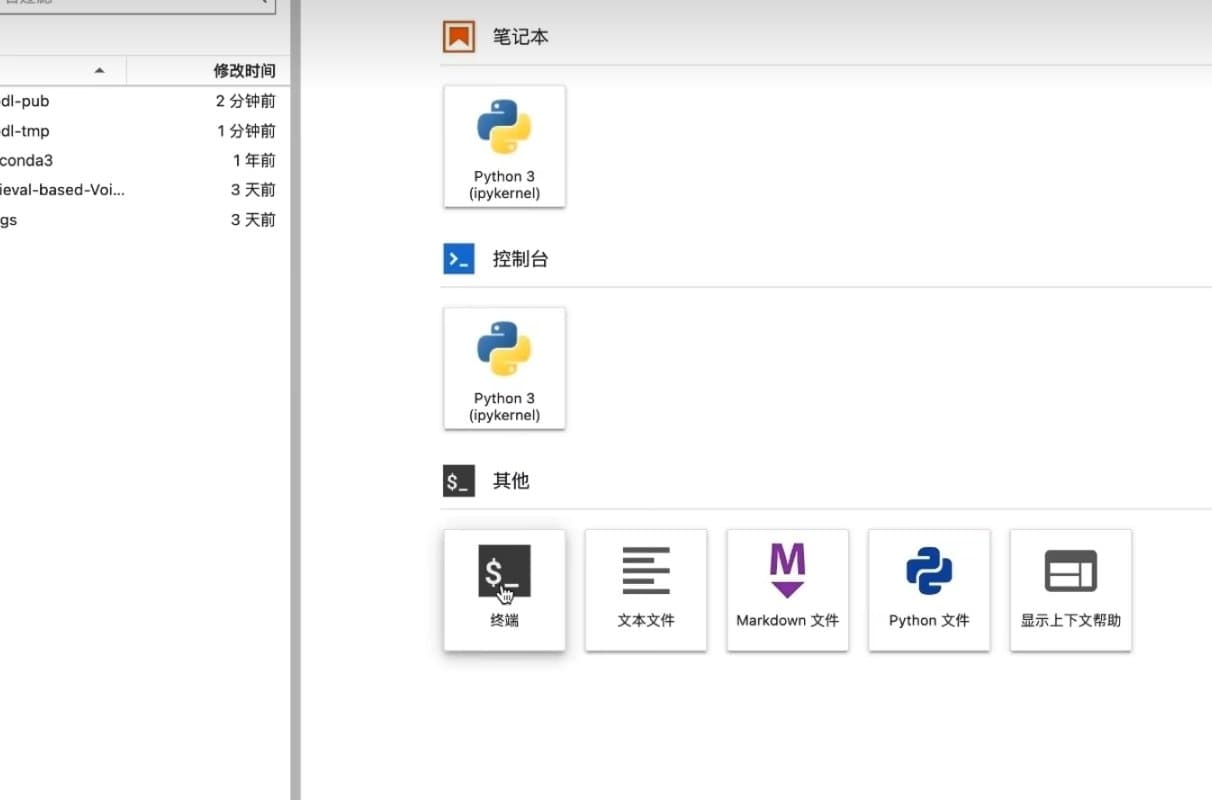1212x800 pixels.
Task: Sort files by 修改时间 column header
Action: [244, 71]
